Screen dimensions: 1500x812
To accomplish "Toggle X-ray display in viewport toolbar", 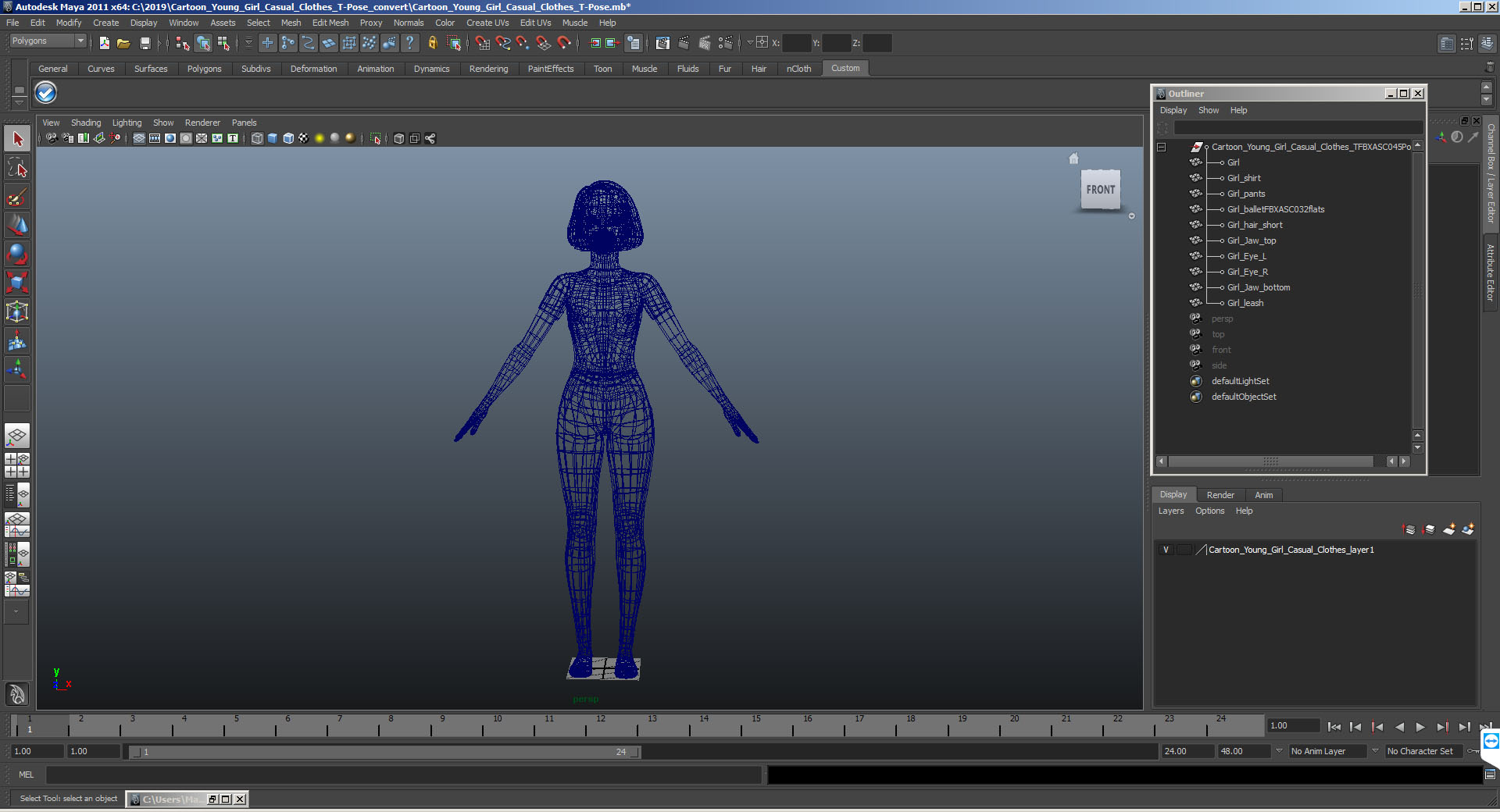I will pyautogui.click(x=399, y=138).
